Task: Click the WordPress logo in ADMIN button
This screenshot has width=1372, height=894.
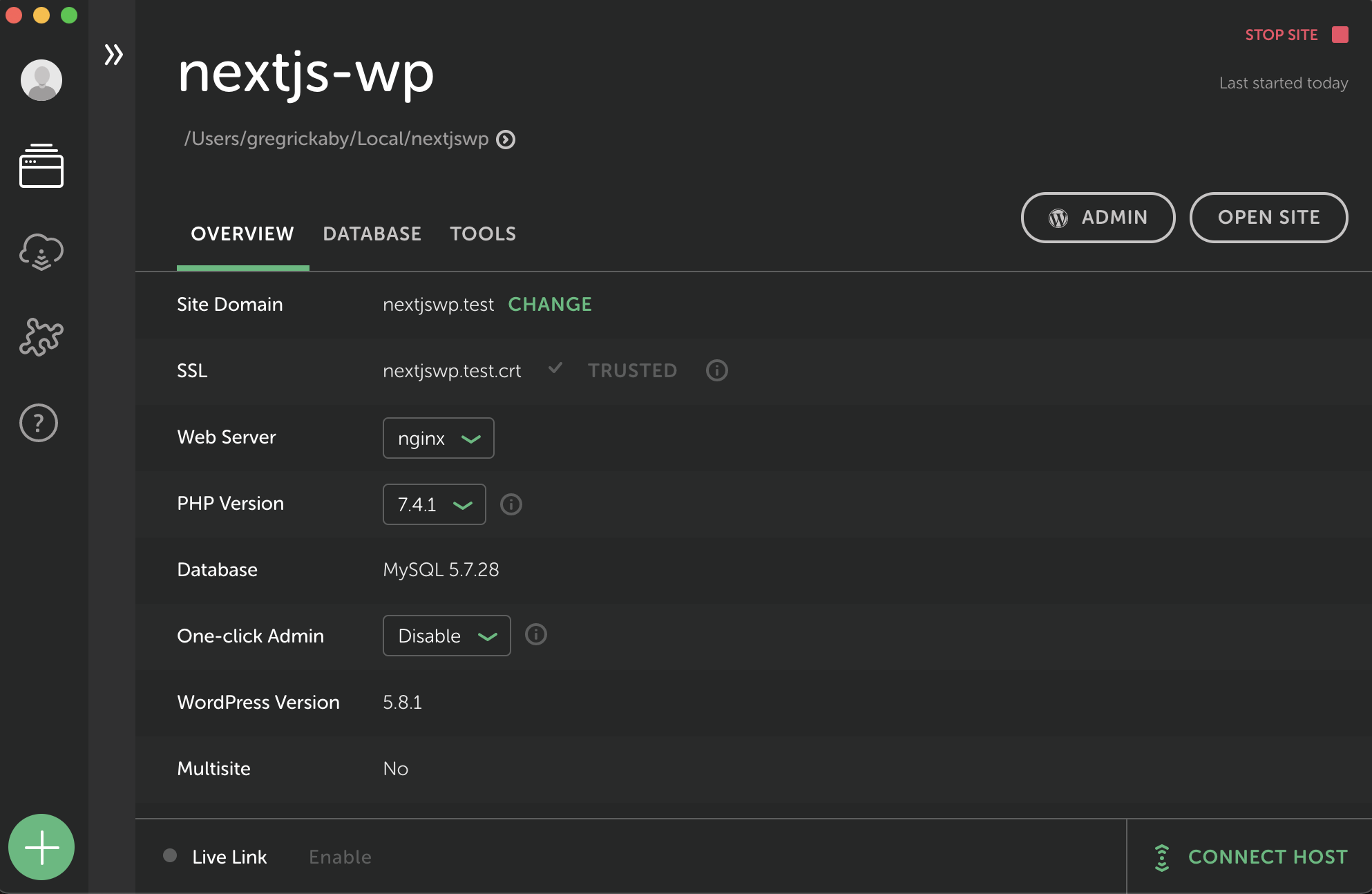Action: pos(1058,218)
